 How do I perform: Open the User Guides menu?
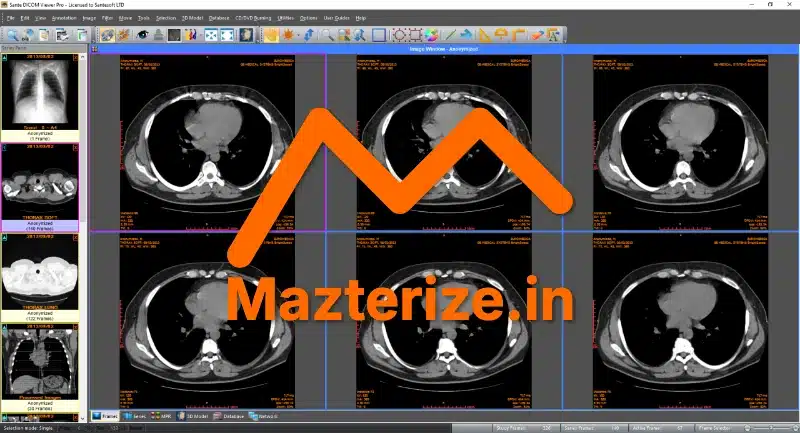point(336,18)
